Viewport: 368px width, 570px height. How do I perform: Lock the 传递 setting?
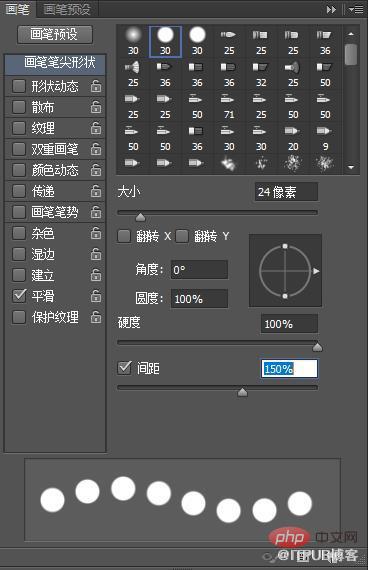pyautogui.click(x=96, y=191)
